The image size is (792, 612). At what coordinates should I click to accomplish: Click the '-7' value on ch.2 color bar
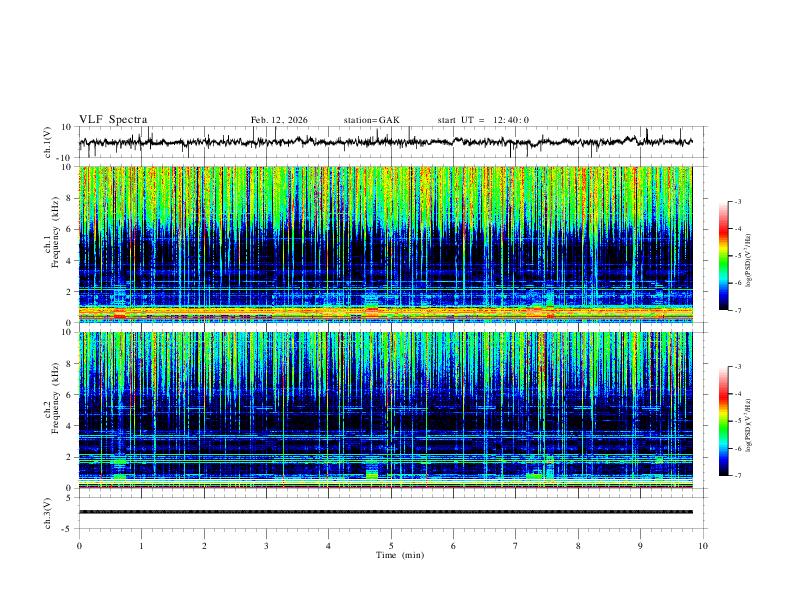click(737, 476)
